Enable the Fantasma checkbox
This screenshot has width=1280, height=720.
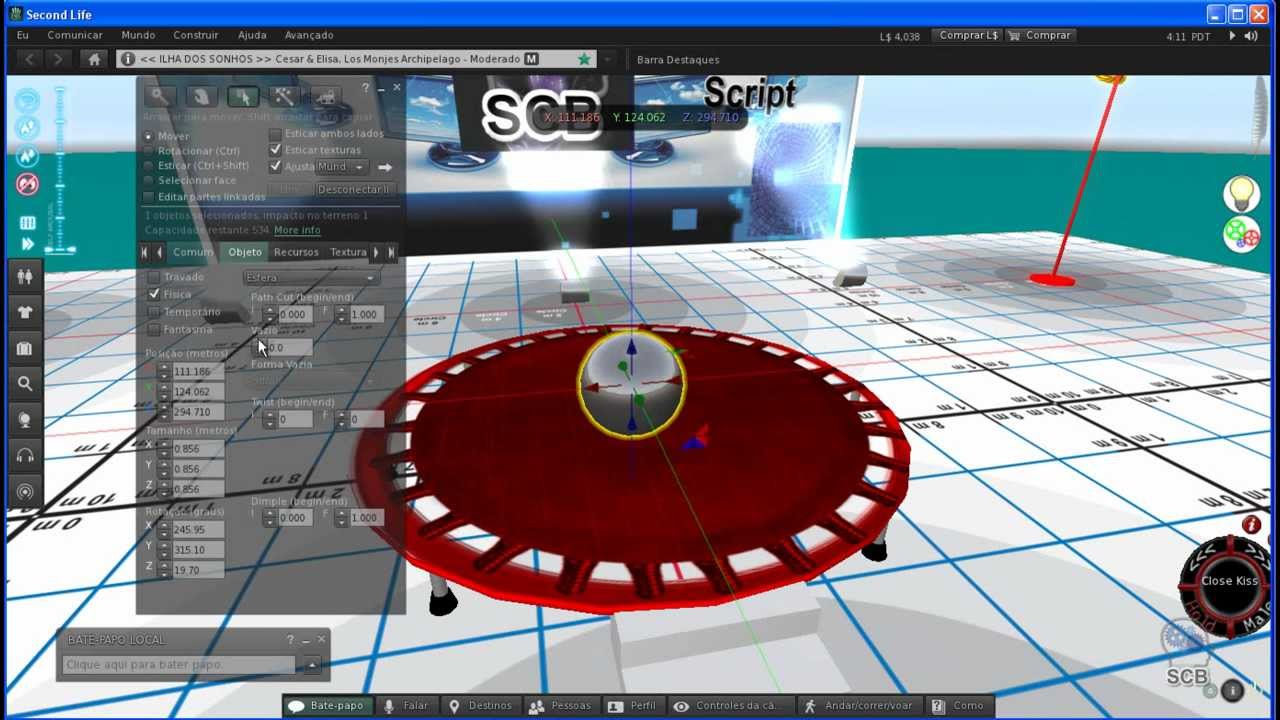coord(153,330)
